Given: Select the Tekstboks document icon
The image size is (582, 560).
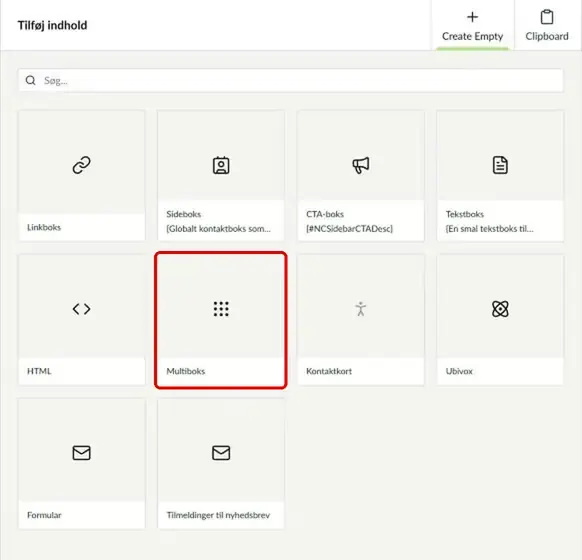Looking at the screenshot, I should [x=500, y=165].
